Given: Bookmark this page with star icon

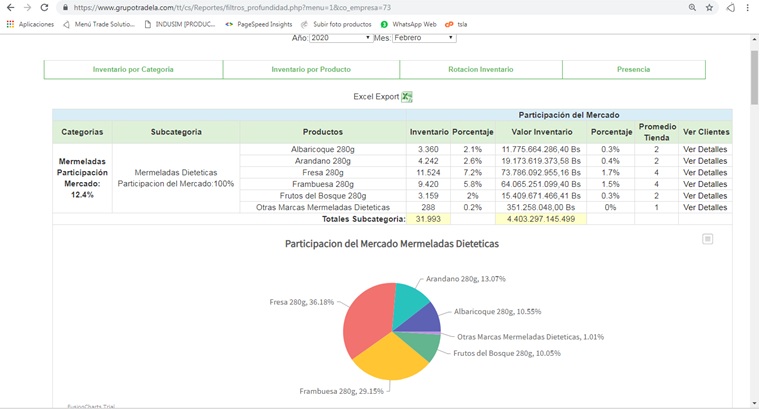Looking at the screenshot, I should 709,7.
